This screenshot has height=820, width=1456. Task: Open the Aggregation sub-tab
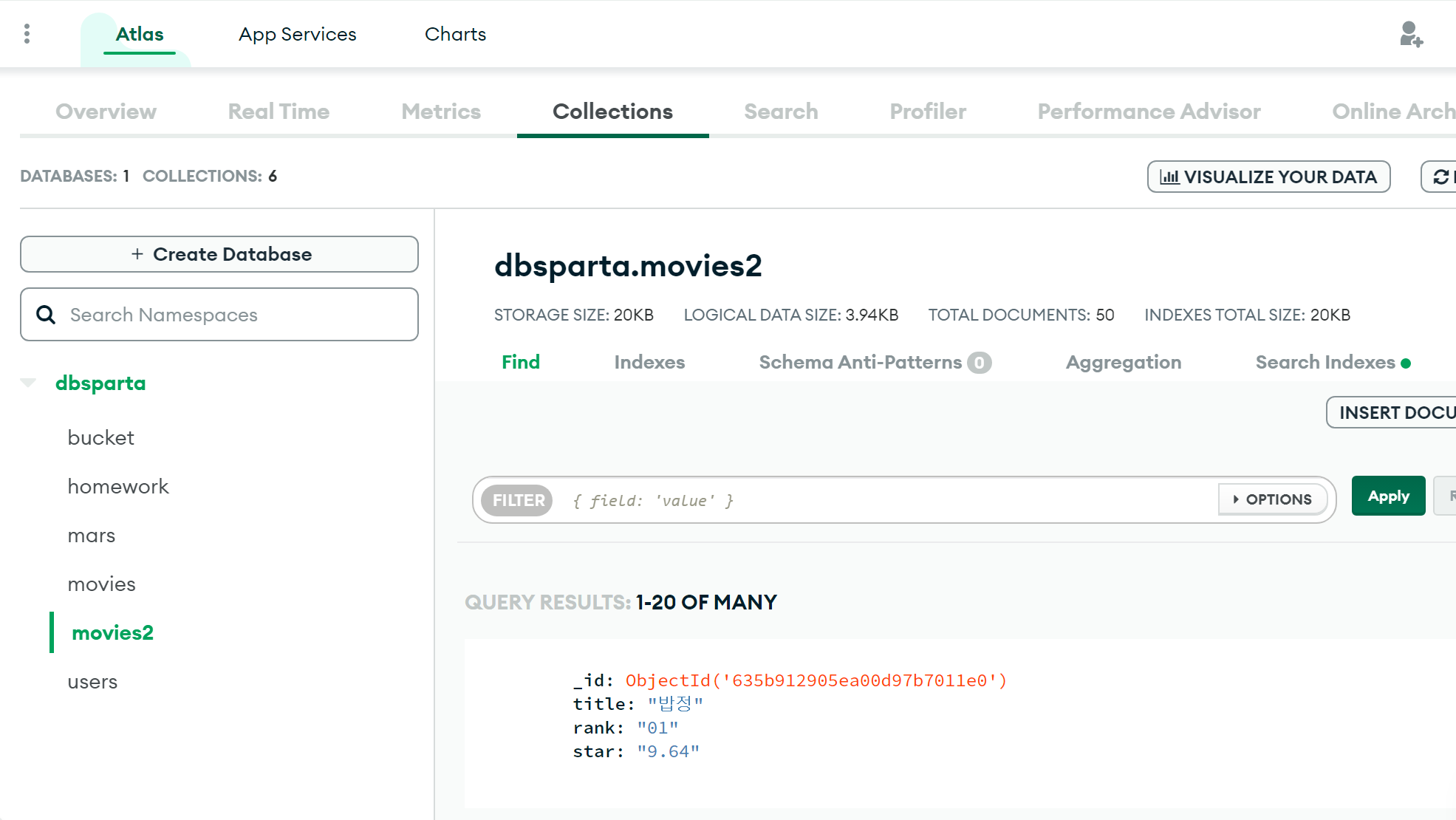point(1124,362)
